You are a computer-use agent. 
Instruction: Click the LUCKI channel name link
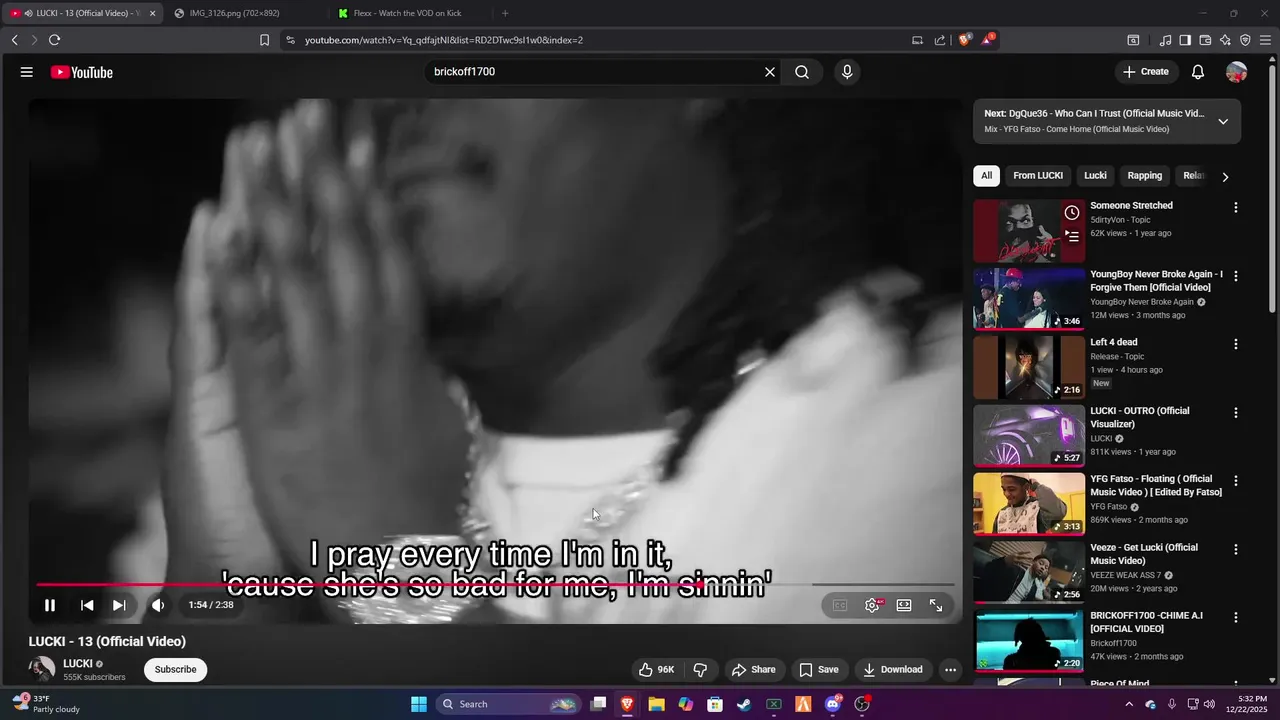tap(78, 663)
